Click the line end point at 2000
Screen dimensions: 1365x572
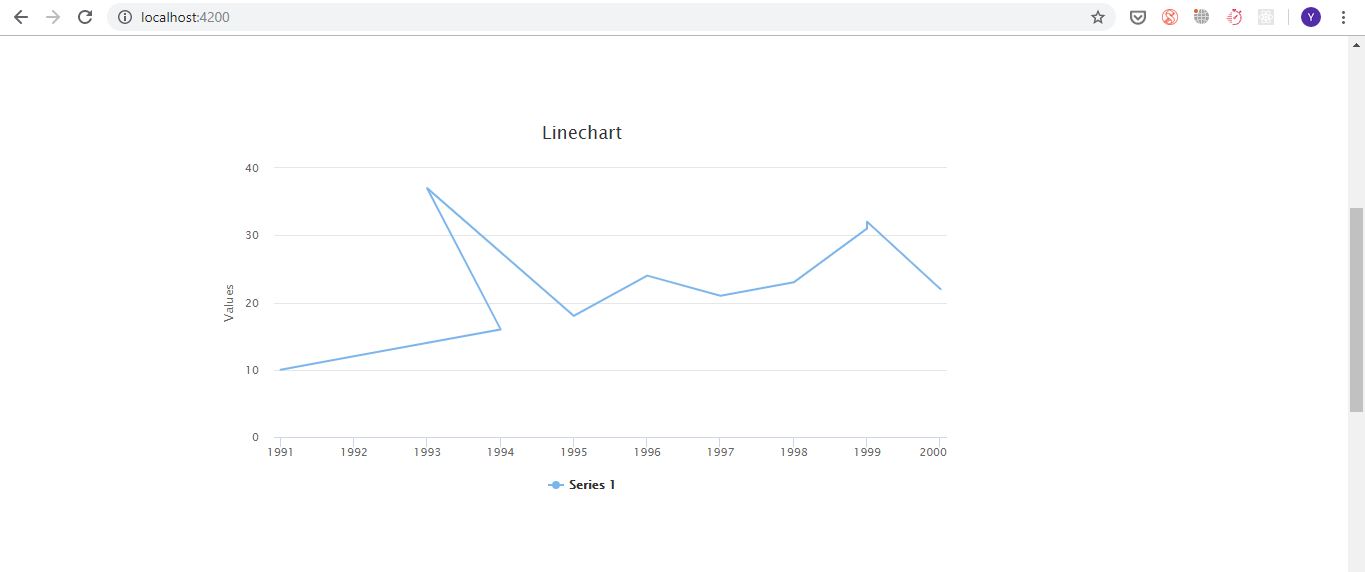(940, 289)
